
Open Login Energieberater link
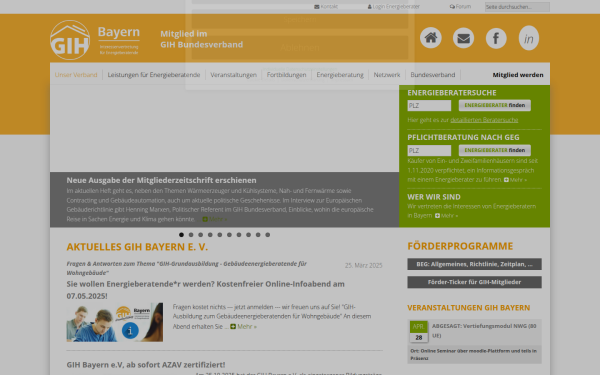click(394, 7)
